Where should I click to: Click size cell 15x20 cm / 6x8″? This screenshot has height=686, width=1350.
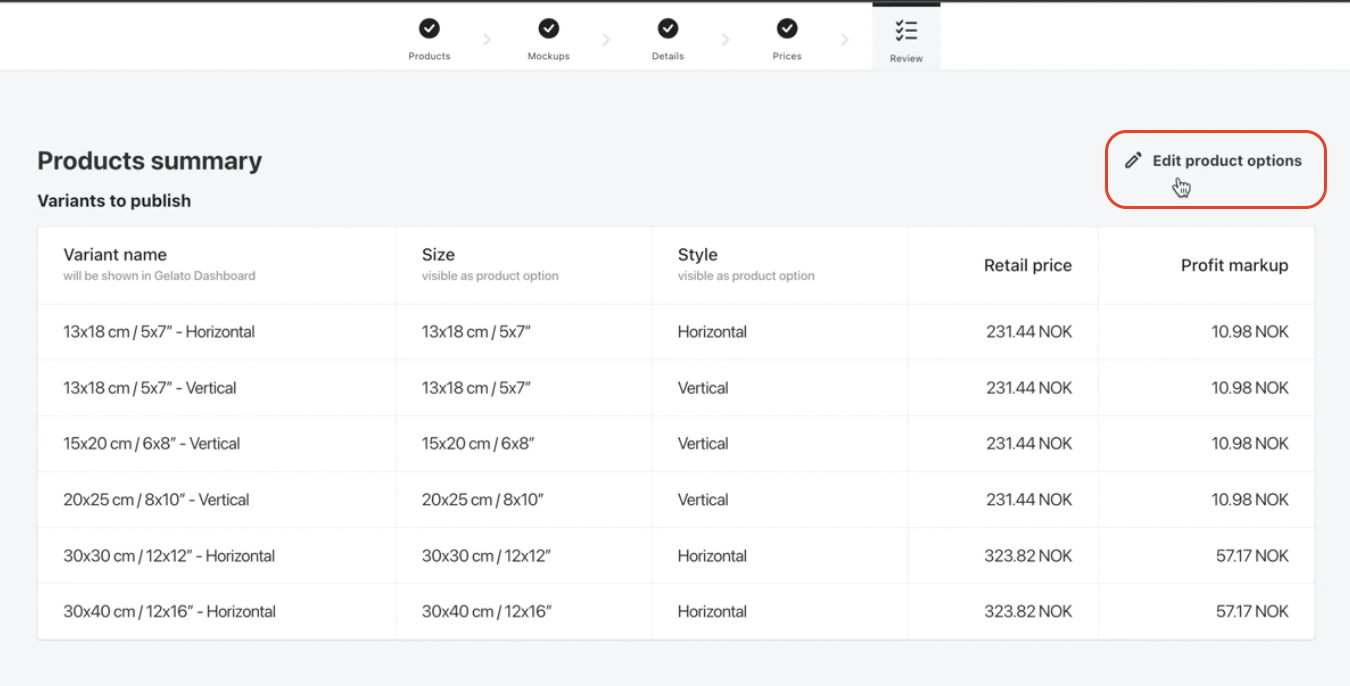coord(478,444)
